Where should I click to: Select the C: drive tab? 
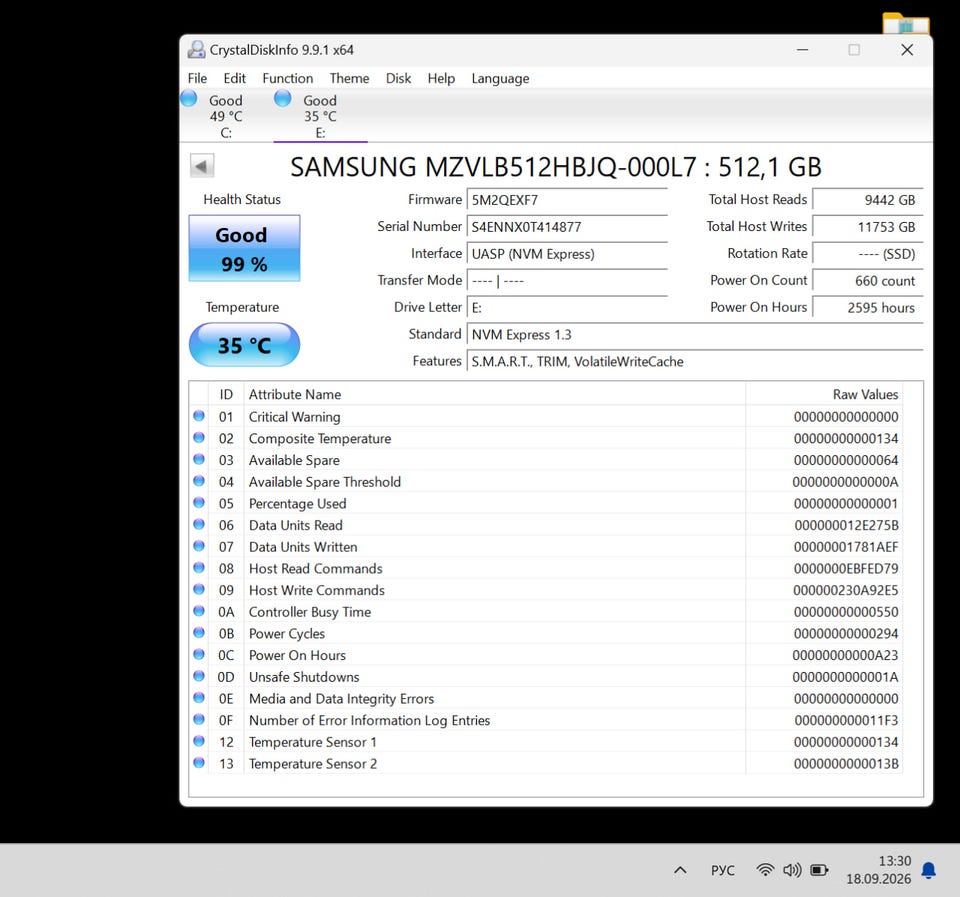point(226,116)
